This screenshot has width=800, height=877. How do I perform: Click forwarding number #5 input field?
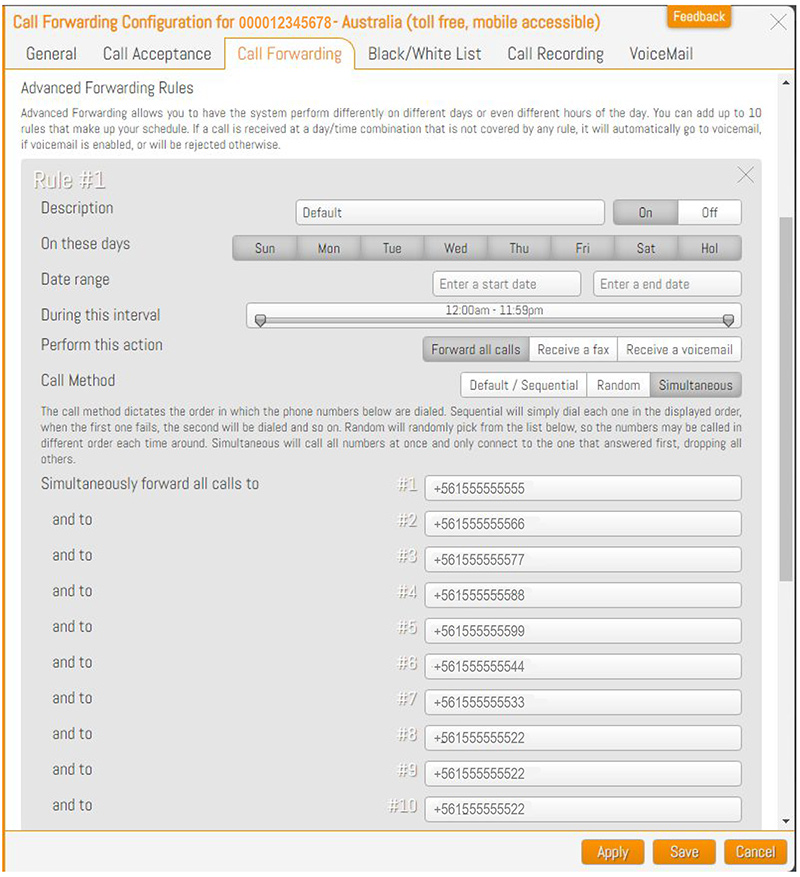(583, 631)
